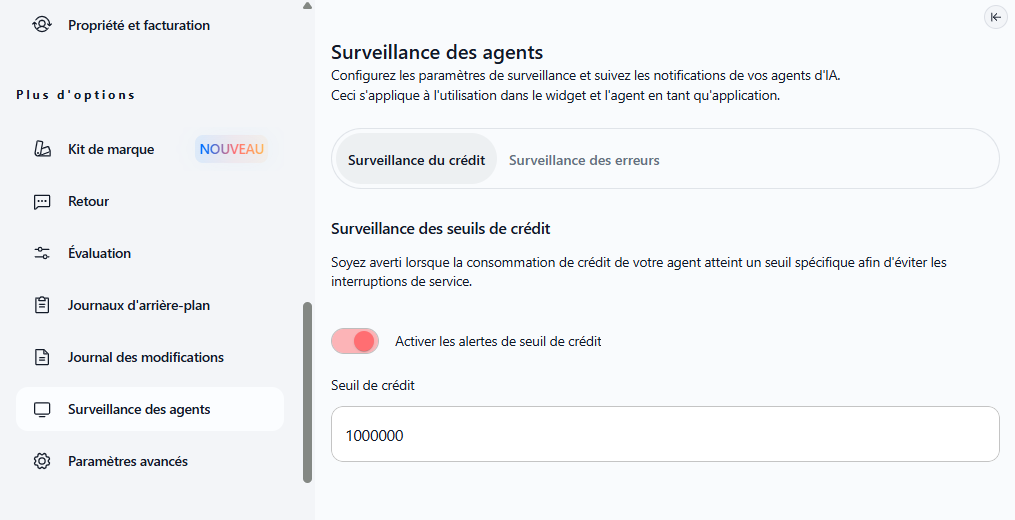
Task: Click the Retour speech bubble icon
Action: pyautogui.click(x=42, y=201)
